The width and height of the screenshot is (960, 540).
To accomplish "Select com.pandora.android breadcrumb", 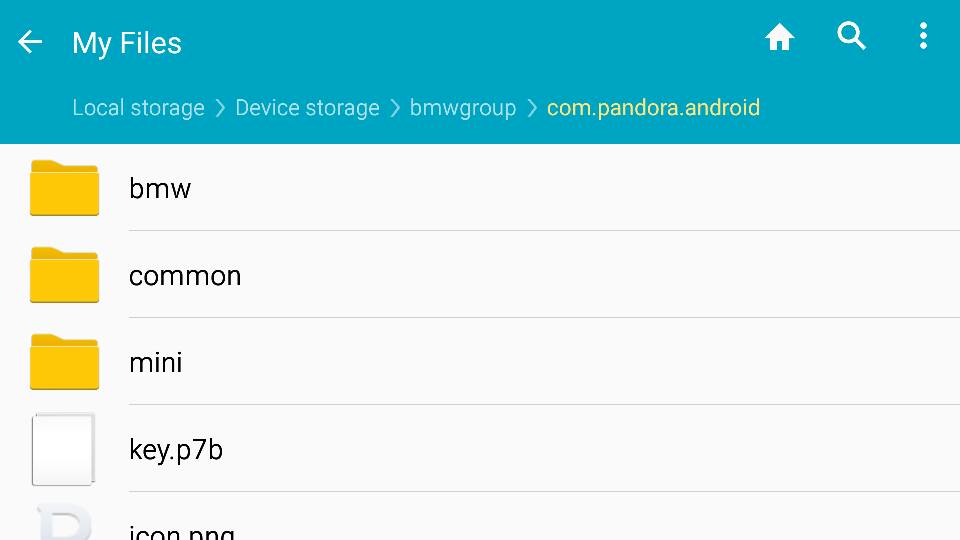I will tap(653, 108).
